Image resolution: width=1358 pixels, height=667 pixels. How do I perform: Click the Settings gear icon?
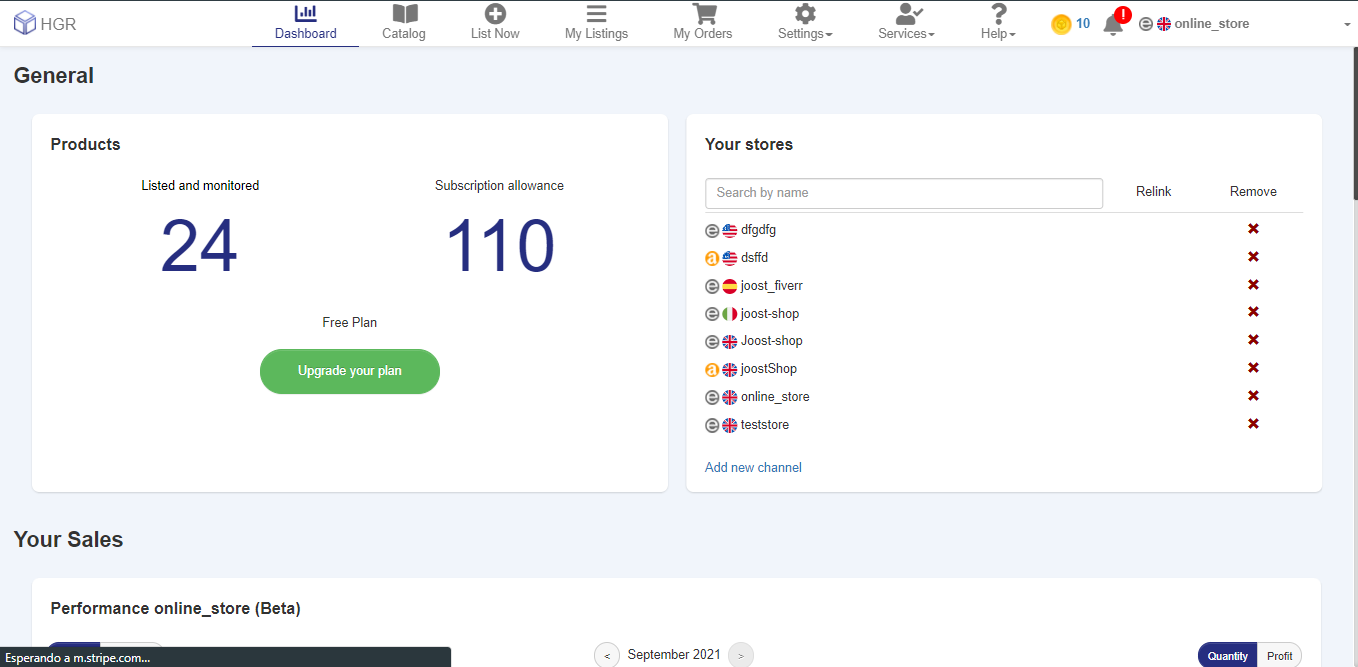pos(805,14)
